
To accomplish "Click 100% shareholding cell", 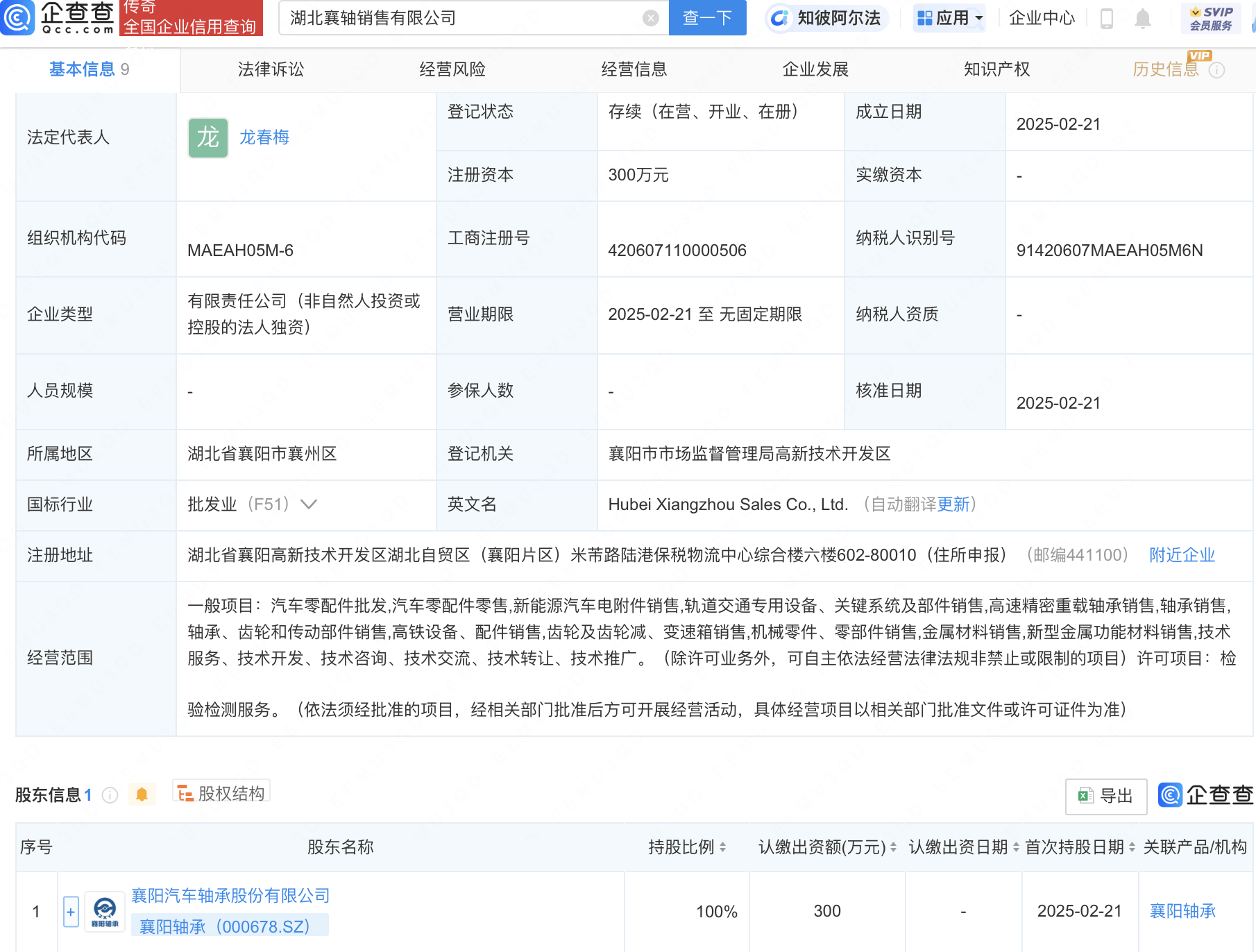I will 716,912.
